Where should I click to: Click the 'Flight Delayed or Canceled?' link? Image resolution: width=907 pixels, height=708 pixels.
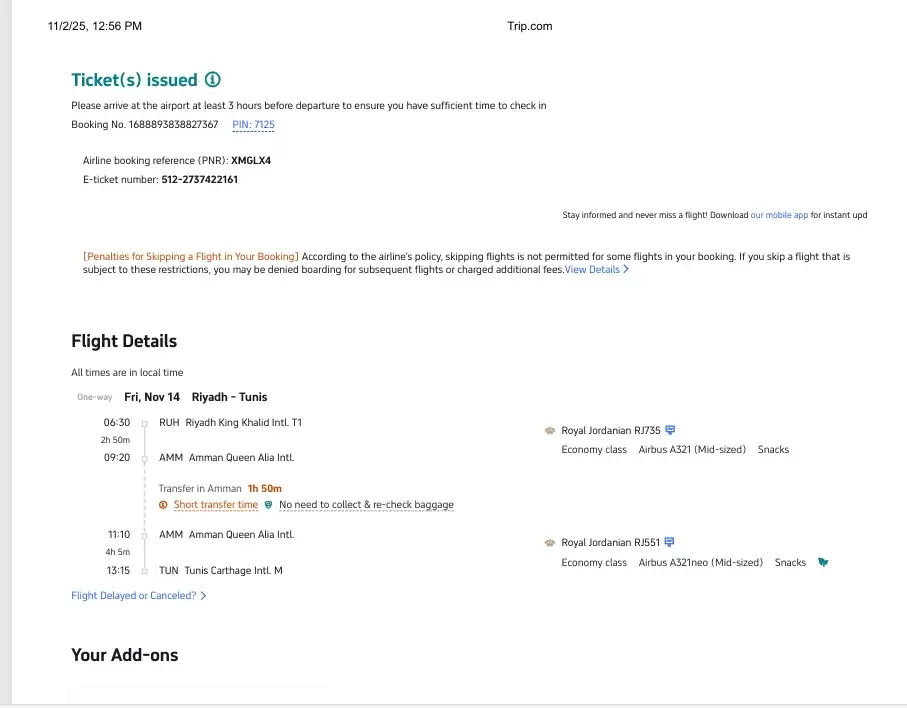coord(133,596)
